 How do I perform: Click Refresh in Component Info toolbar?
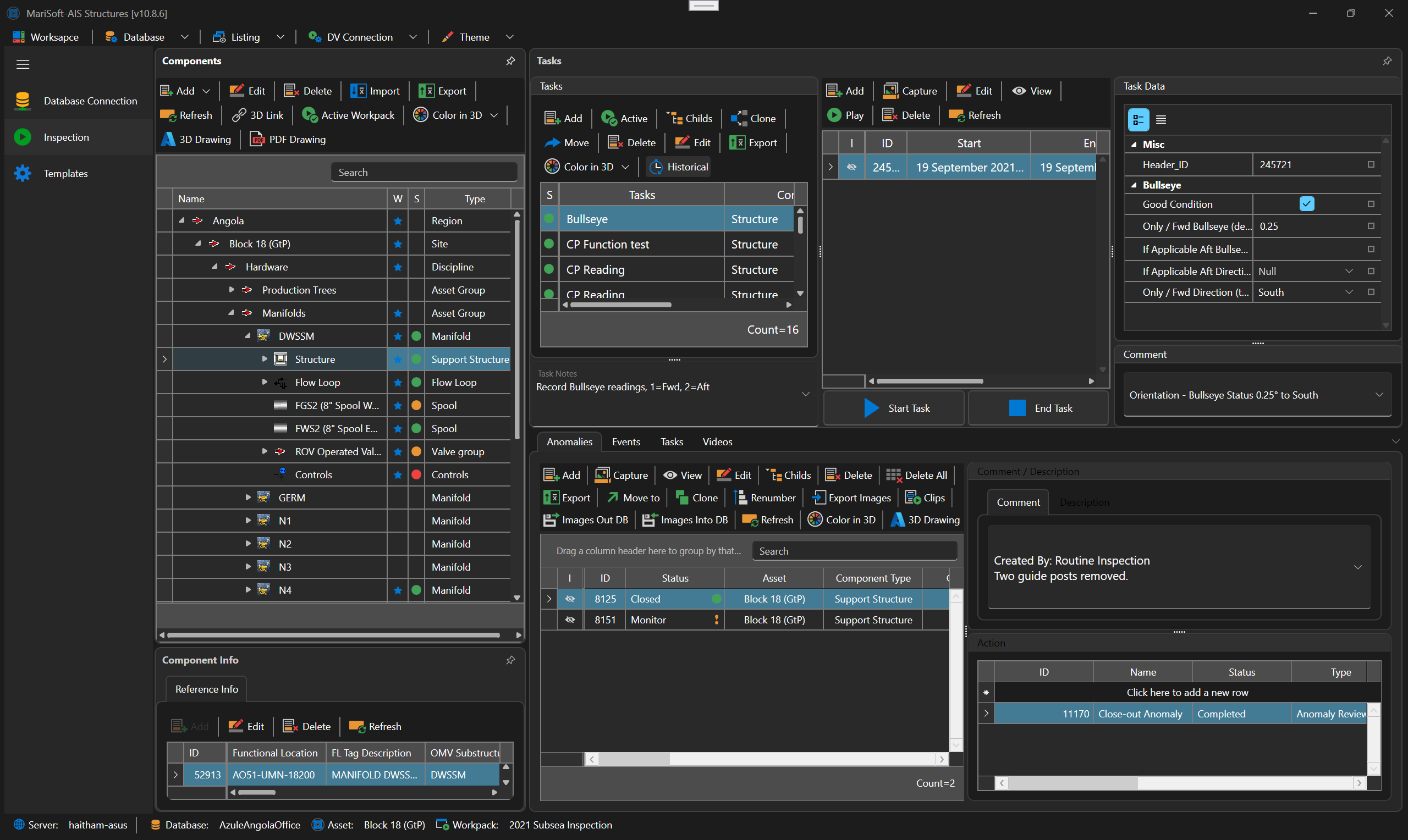[375, 726]
